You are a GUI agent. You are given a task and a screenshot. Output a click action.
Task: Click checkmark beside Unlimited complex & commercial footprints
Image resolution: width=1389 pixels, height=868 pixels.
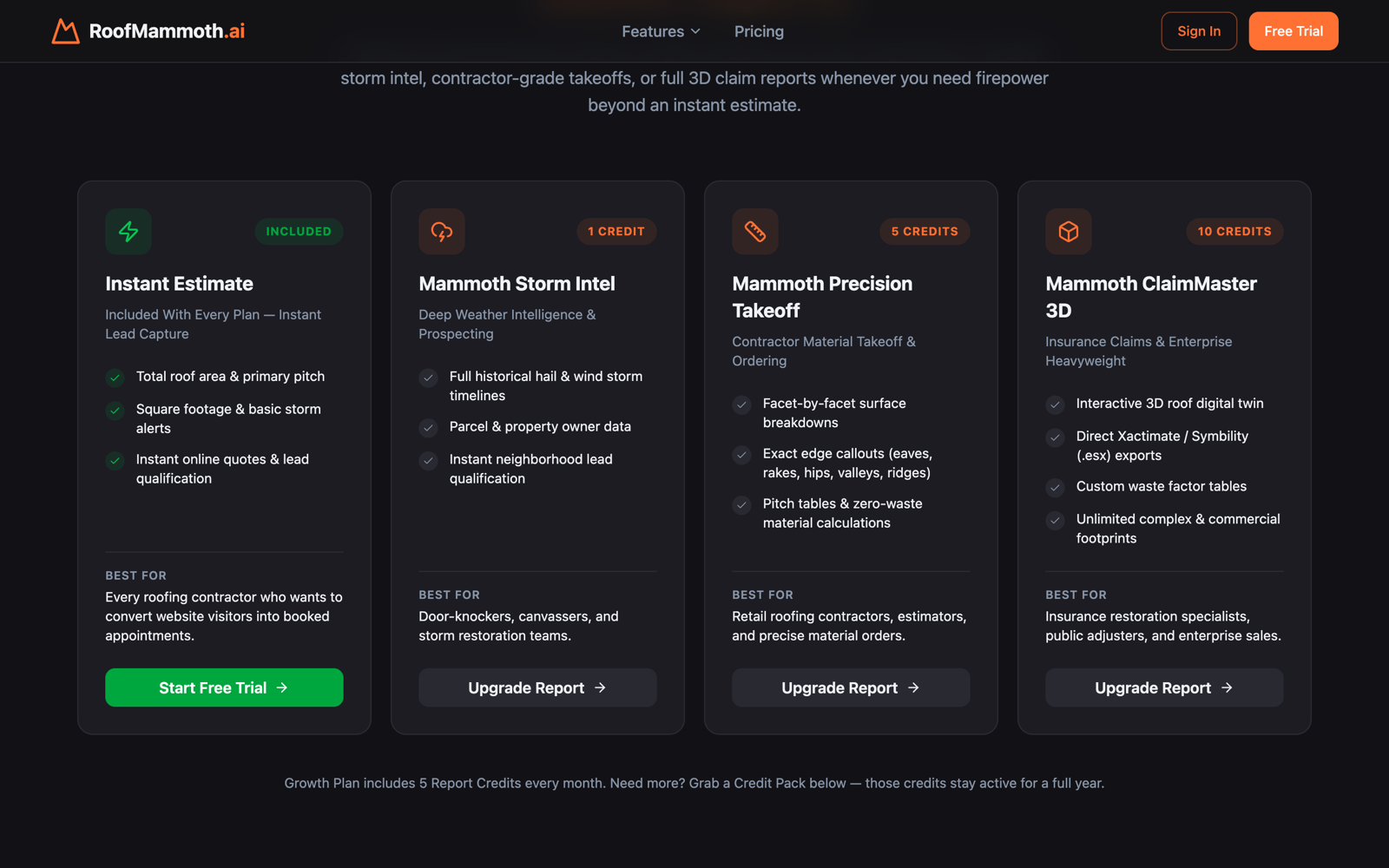tap(1056, 521)
